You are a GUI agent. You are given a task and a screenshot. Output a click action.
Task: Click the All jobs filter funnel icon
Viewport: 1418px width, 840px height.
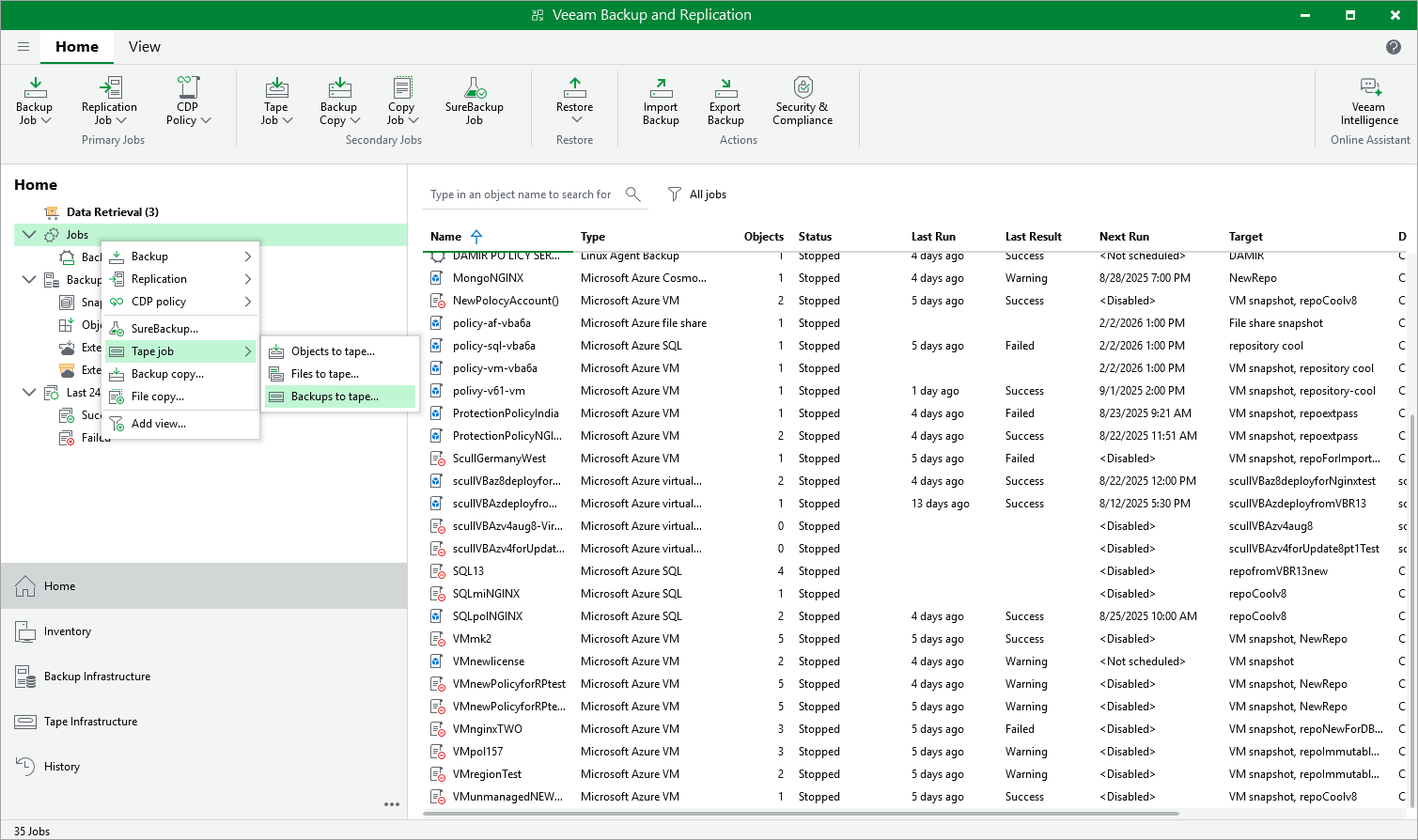675,194
